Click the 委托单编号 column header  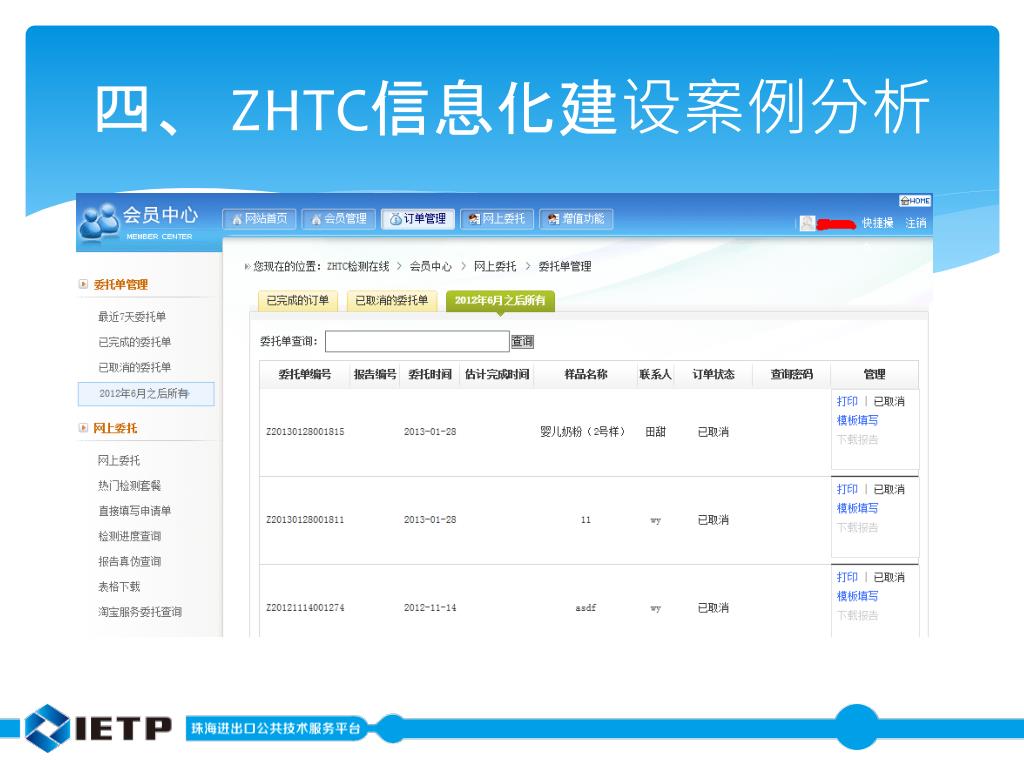click(305, 374)
